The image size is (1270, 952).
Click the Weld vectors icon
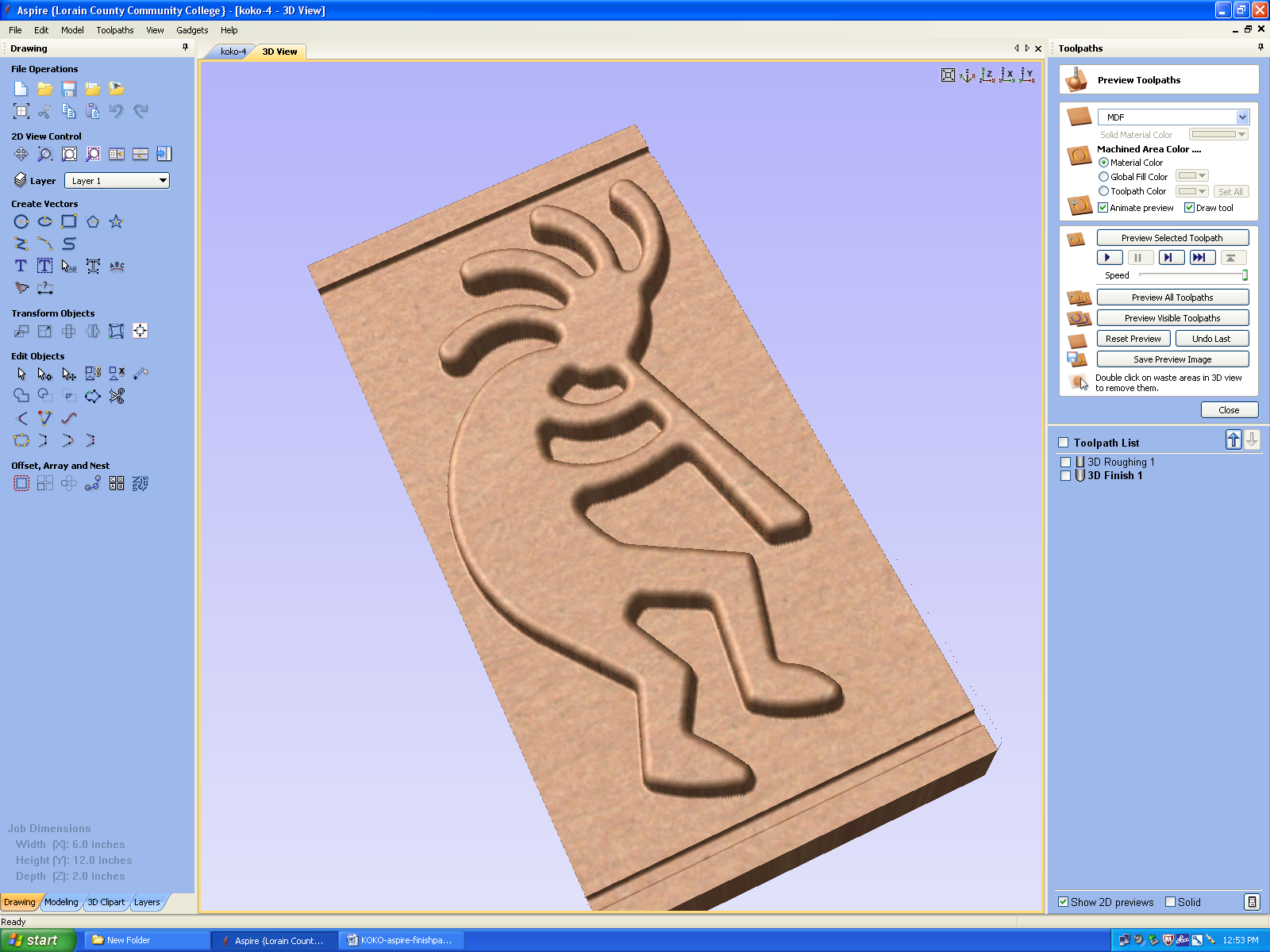[x=21, y=395]
